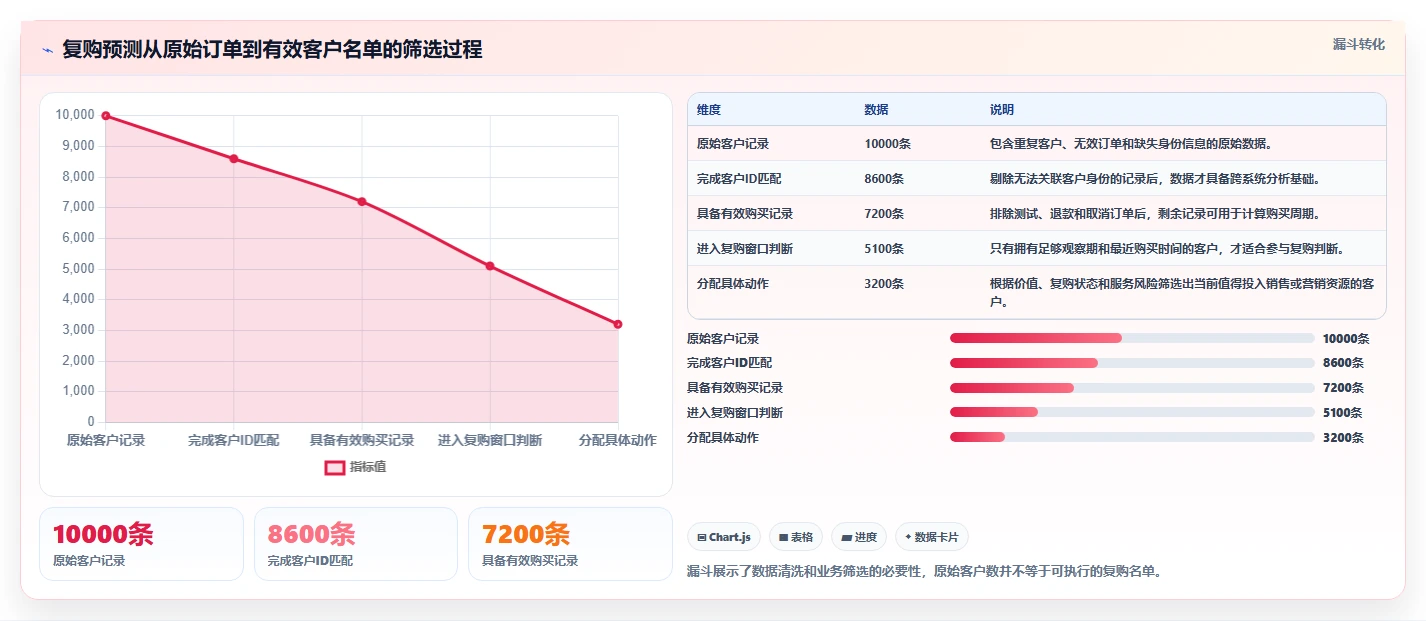Click the 原始客户记录 progress bar

(1132, 338)
